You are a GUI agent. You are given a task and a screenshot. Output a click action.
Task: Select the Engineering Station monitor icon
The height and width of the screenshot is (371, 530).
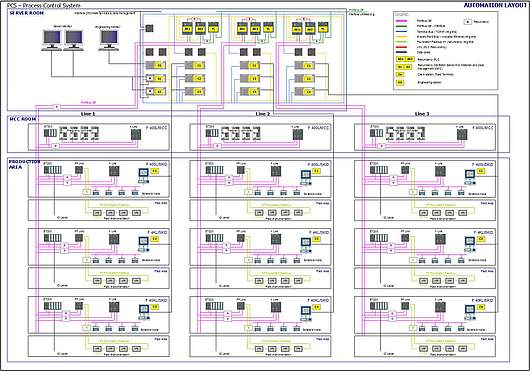click(109, 40)
